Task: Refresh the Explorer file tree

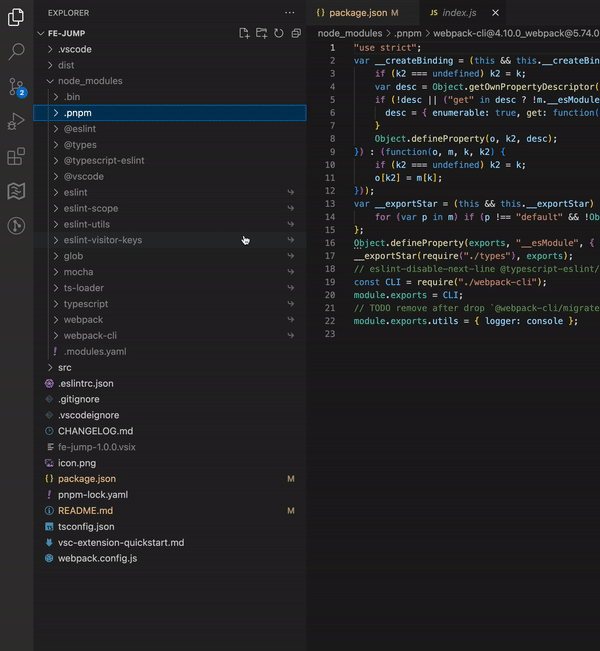Action: pyautogui.click(x=279, y=33)
